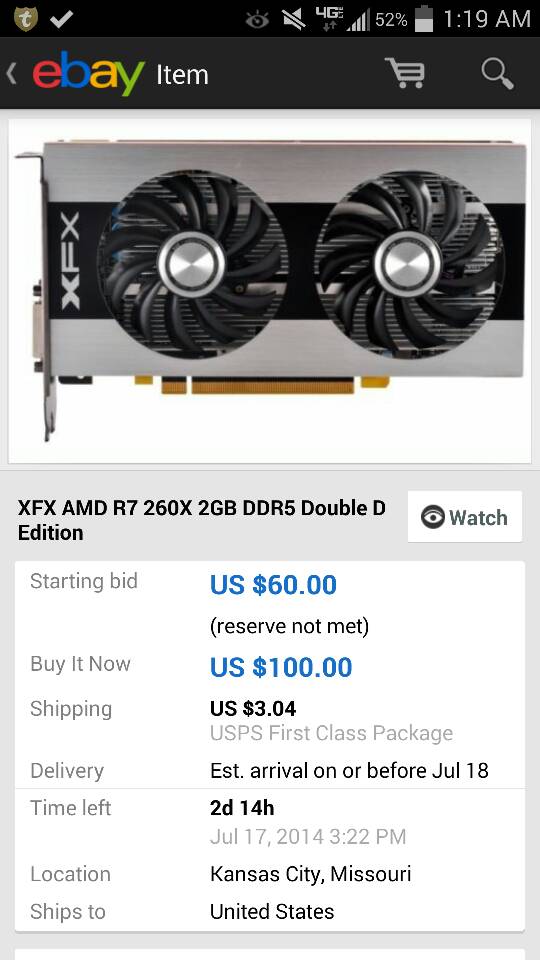Toggle Watch on this item

pyautogui.click(x=465, y=517)
